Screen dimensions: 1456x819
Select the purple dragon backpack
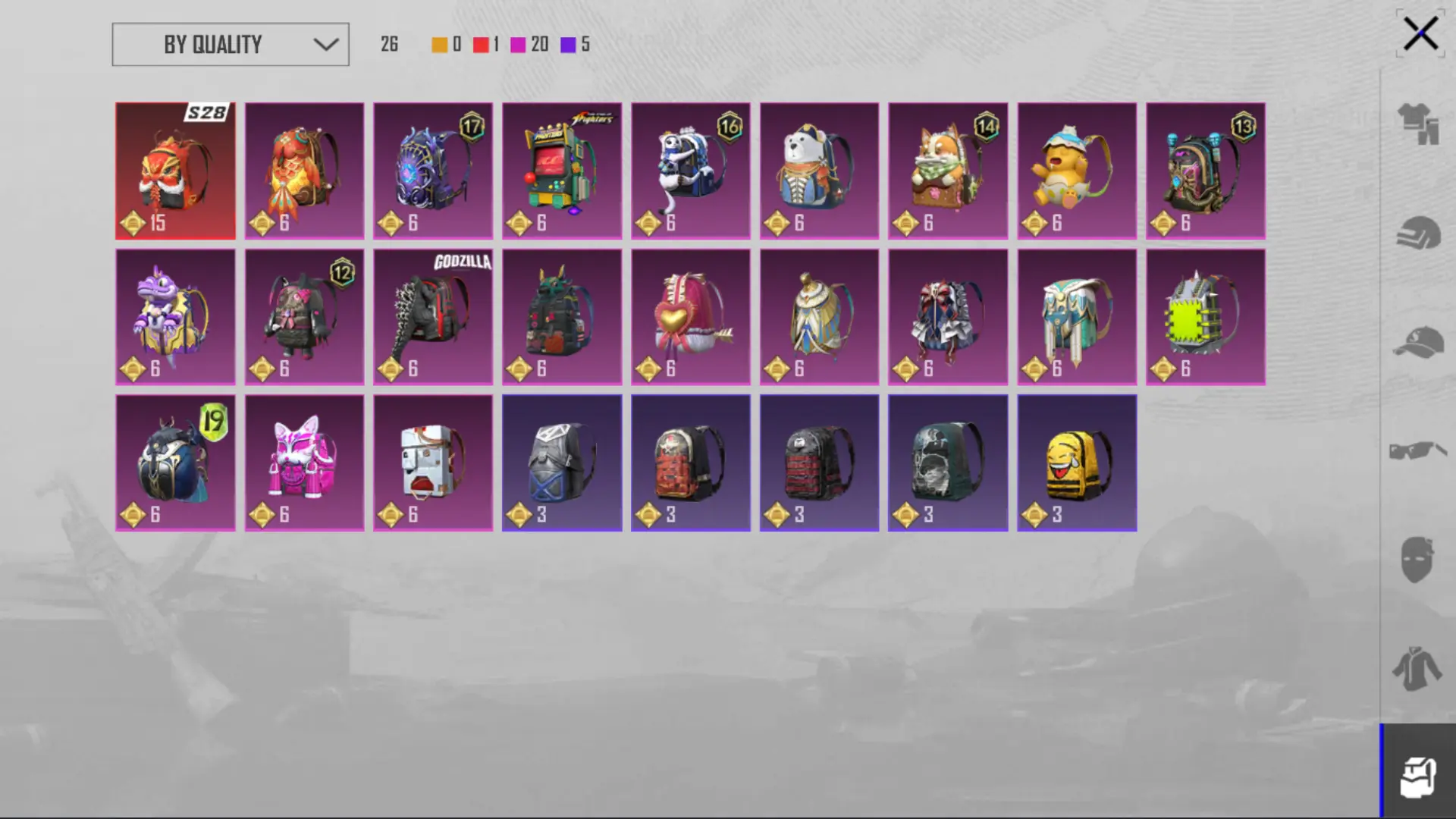point(175,317)
